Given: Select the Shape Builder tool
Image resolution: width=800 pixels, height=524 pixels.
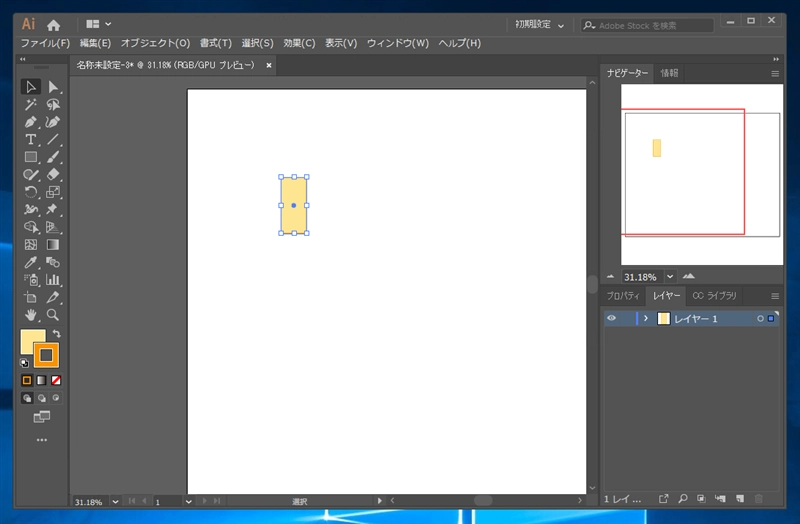Looking at the screenshot, I should point(31,227).
